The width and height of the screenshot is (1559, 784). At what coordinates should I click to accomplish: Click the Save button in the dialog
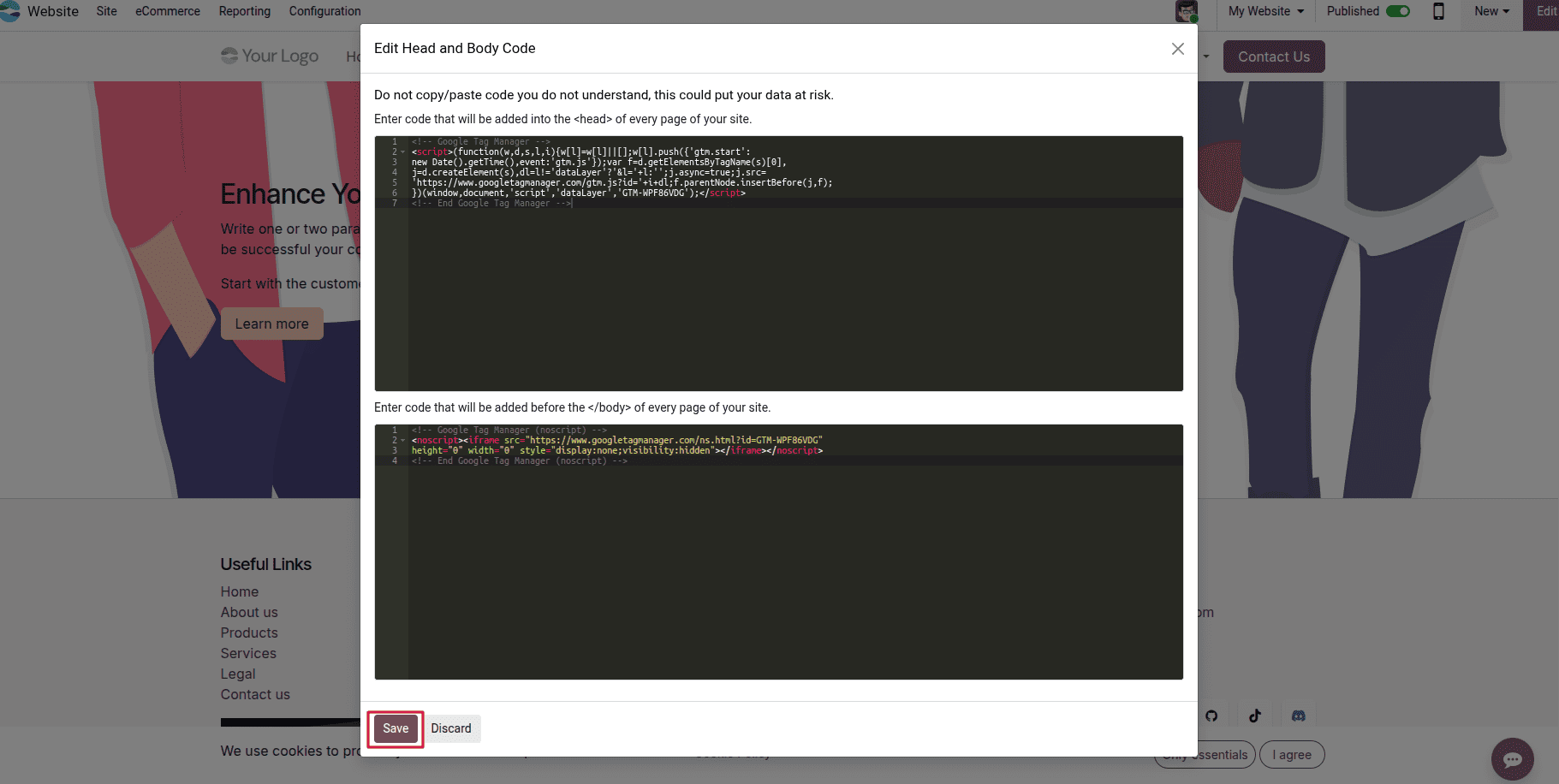click(396, 728)
